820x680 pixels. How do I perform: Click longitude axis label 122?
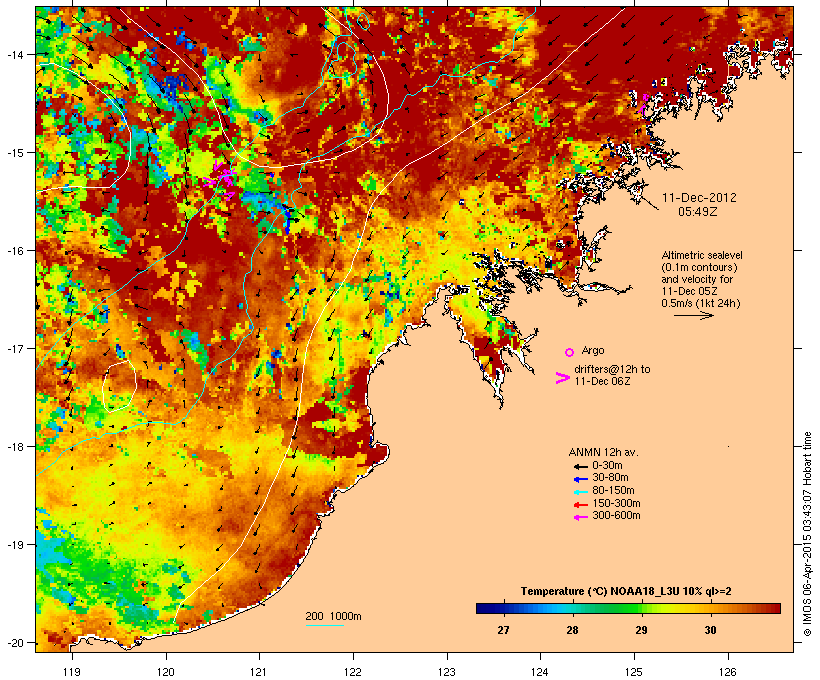353,672
